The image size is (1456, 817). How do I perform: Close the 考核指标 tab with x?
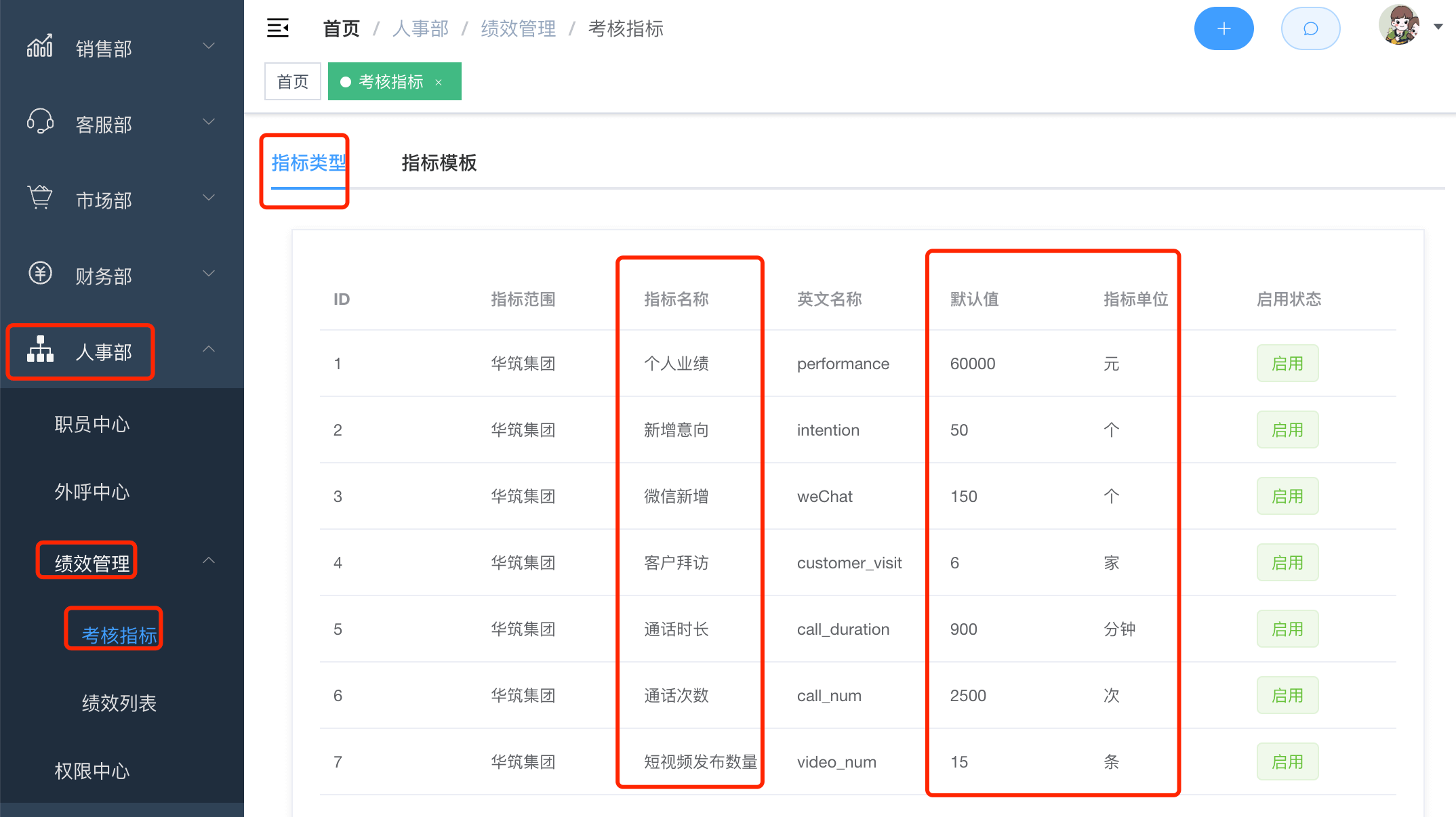coord(439,83)
